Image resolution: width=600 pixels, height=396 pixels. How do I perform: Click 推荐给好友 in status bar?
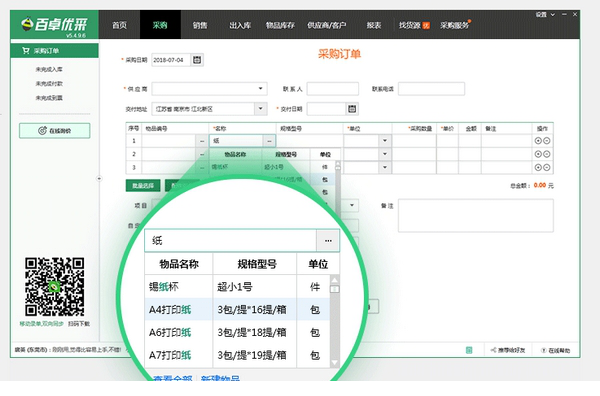coord(508,350)
